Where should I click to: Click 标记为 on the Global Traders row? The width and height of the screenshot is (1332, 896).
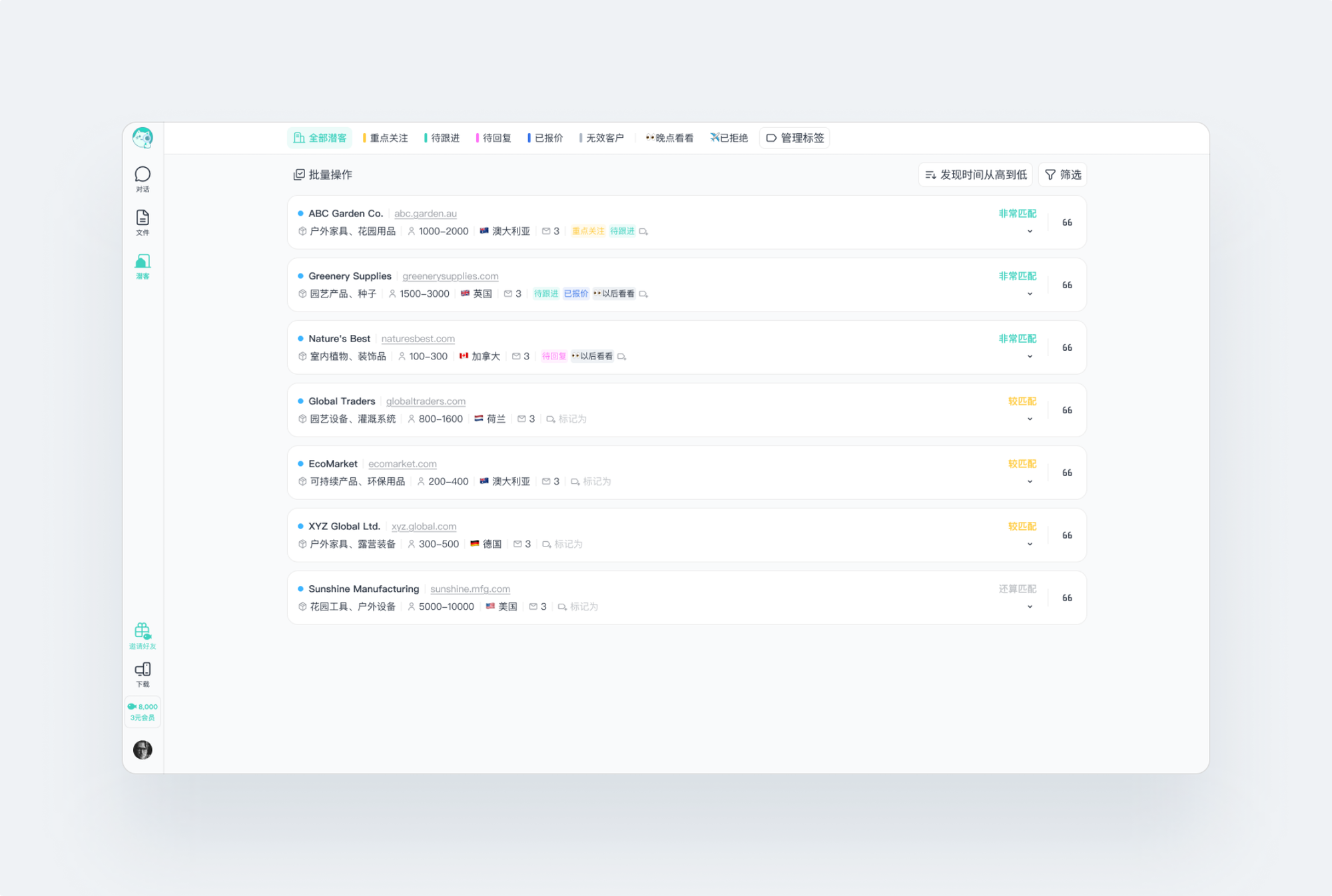[567, 419]
